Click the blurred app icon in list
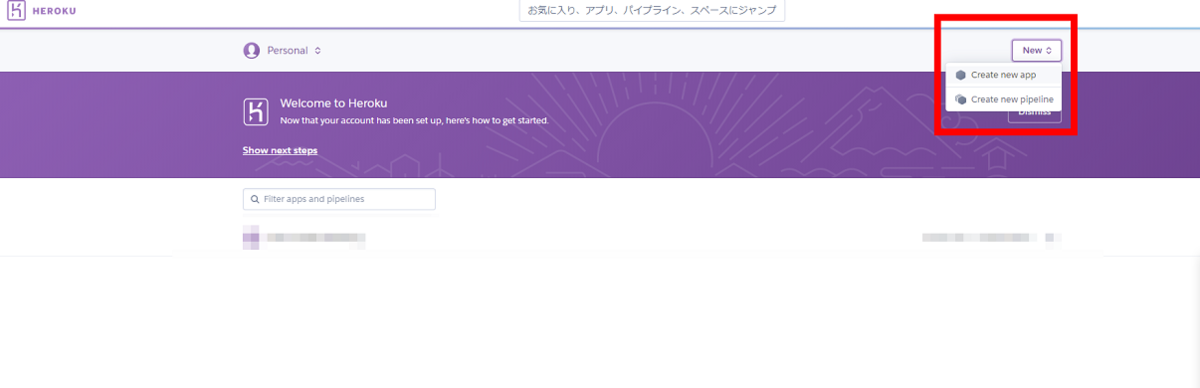Viewport: 1200px width, 388px height. click(x=252, y=238)
